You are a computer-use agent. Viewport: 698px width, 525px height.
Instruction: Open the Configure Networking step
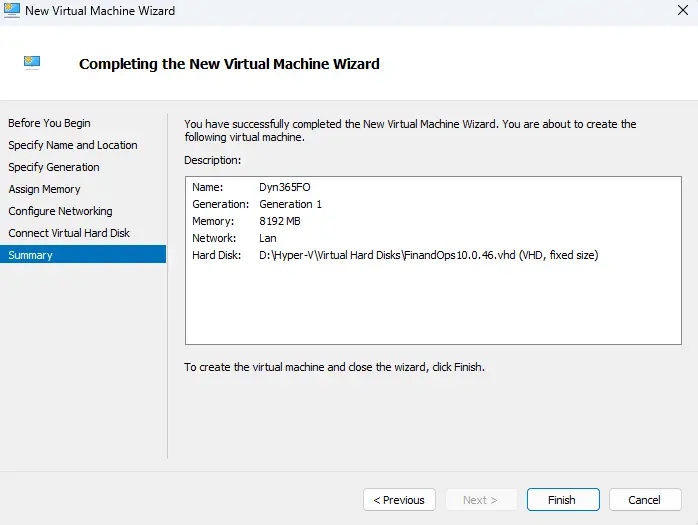61,211
